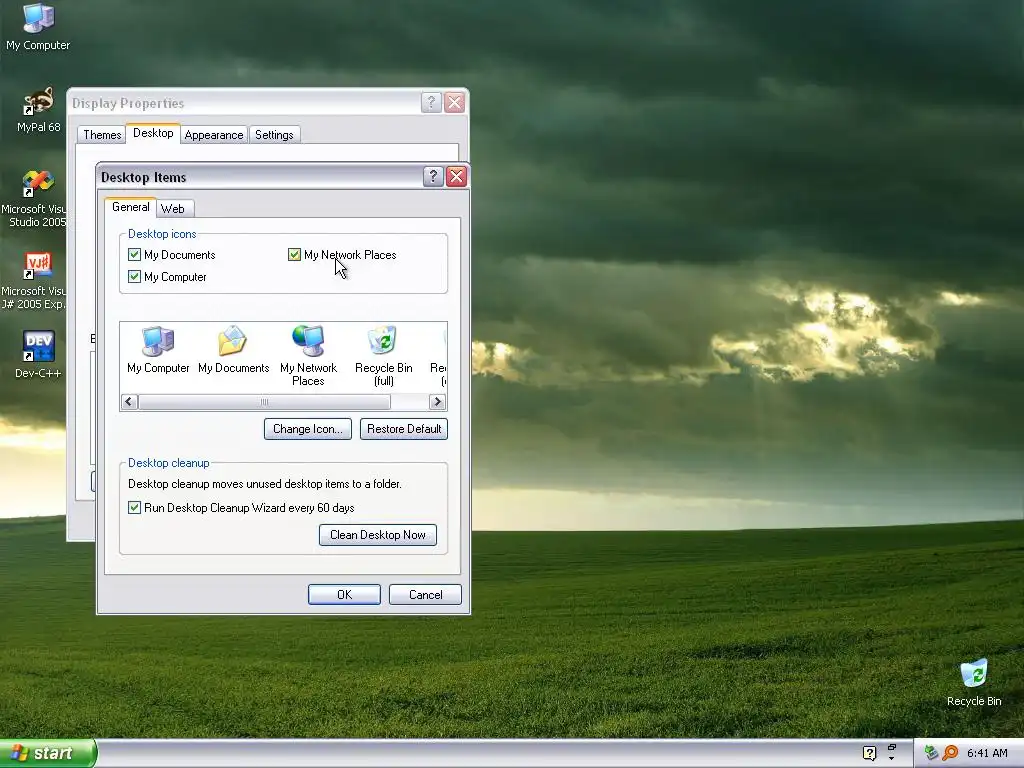Click the Change Icon... button

coord(308,429)
